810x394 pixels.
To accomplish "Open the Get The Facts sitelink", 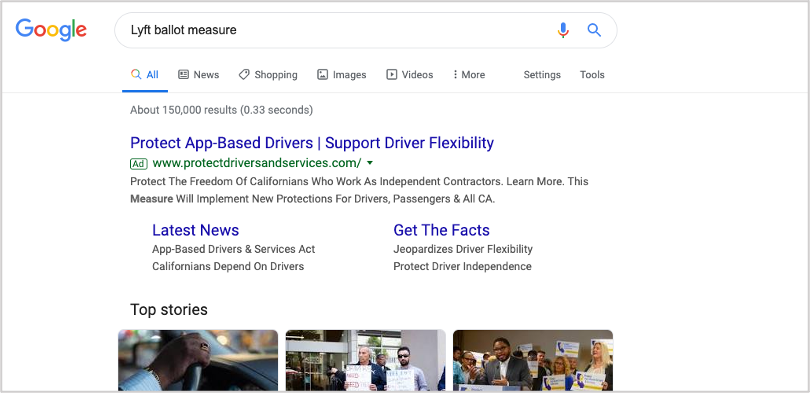I will tap(442, 230).
